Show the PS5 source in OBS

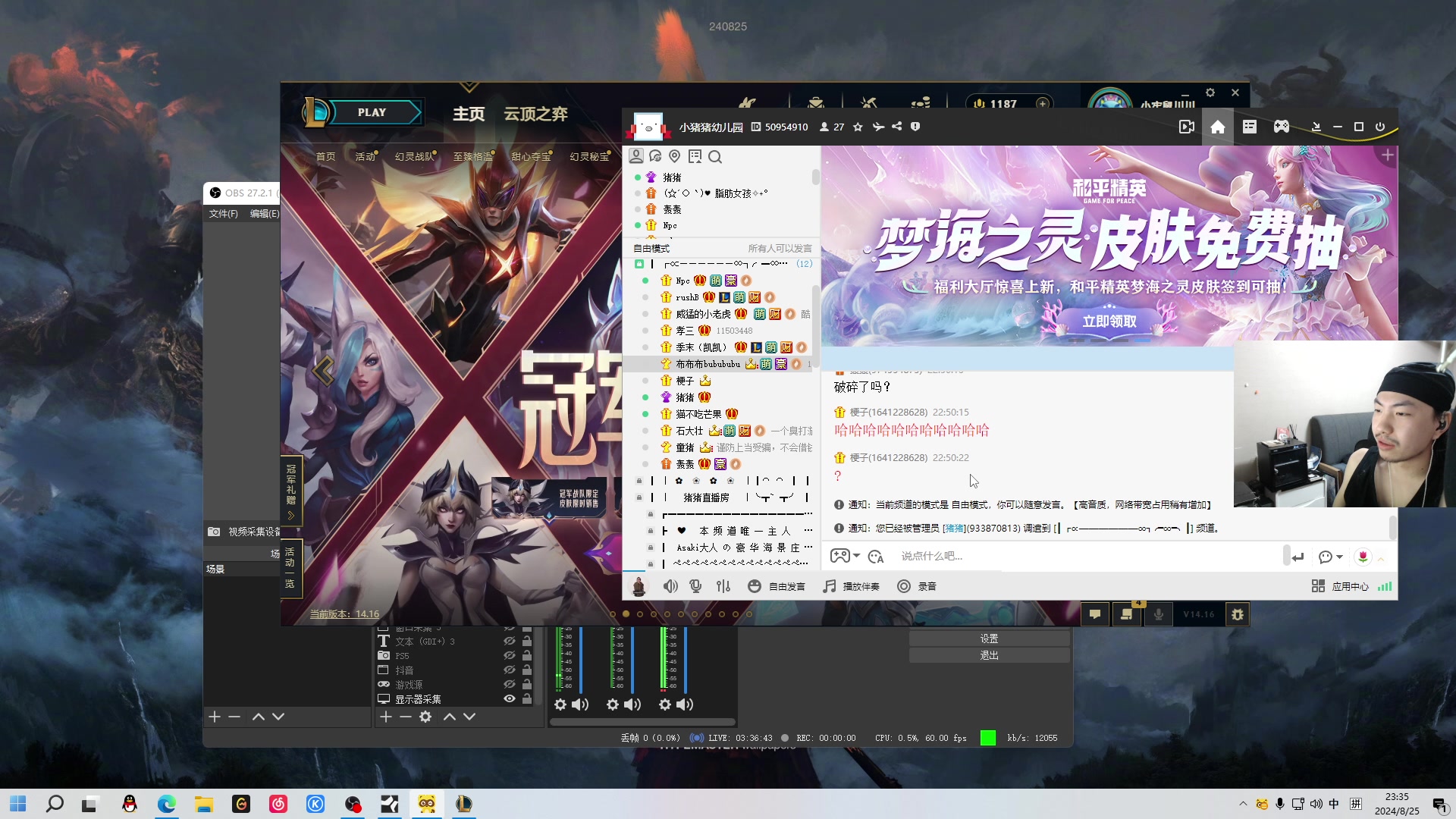(510, 656)
